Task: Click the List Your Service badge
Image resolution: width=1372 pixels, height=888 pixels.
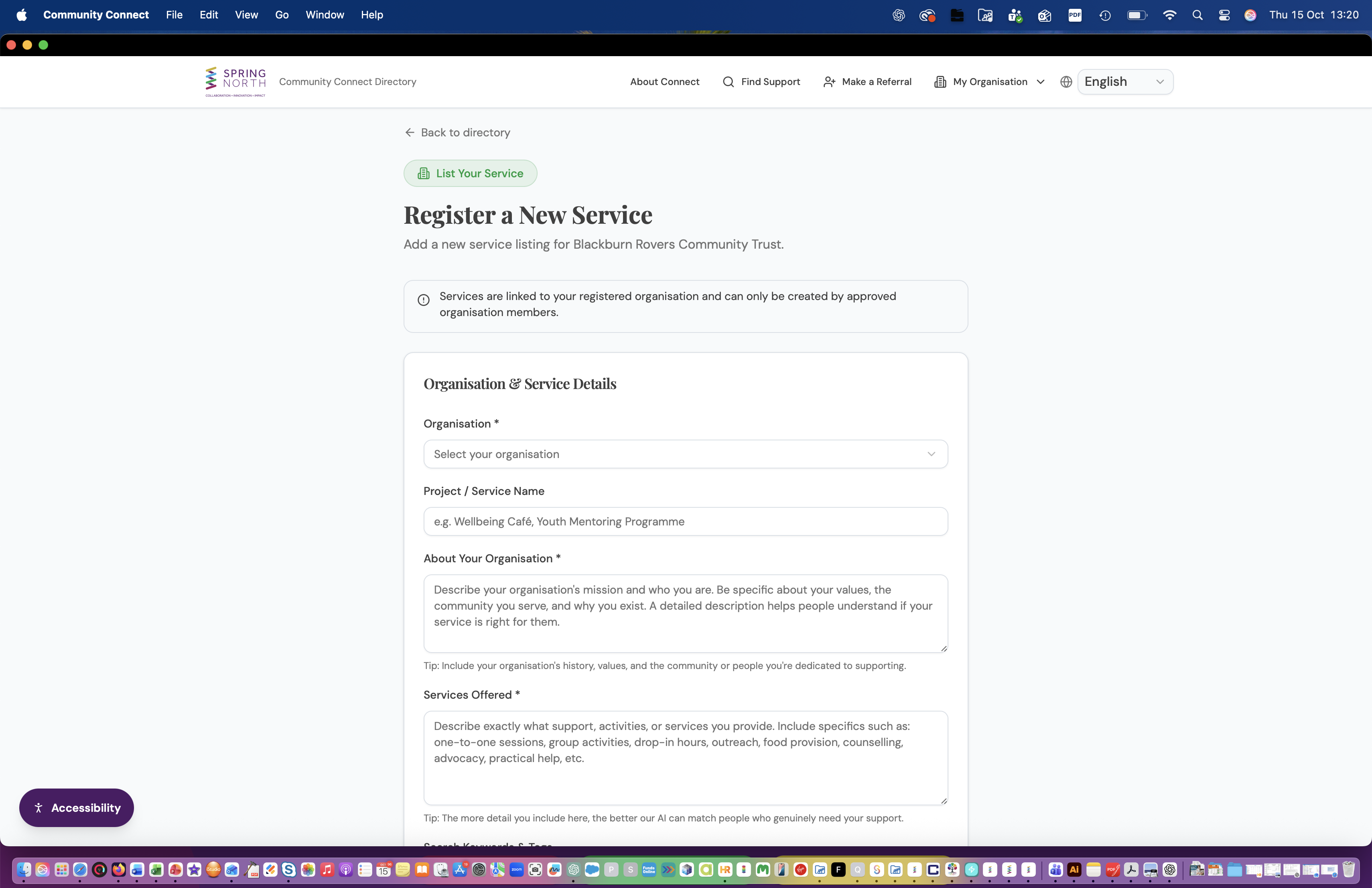Action: point(470,173)
